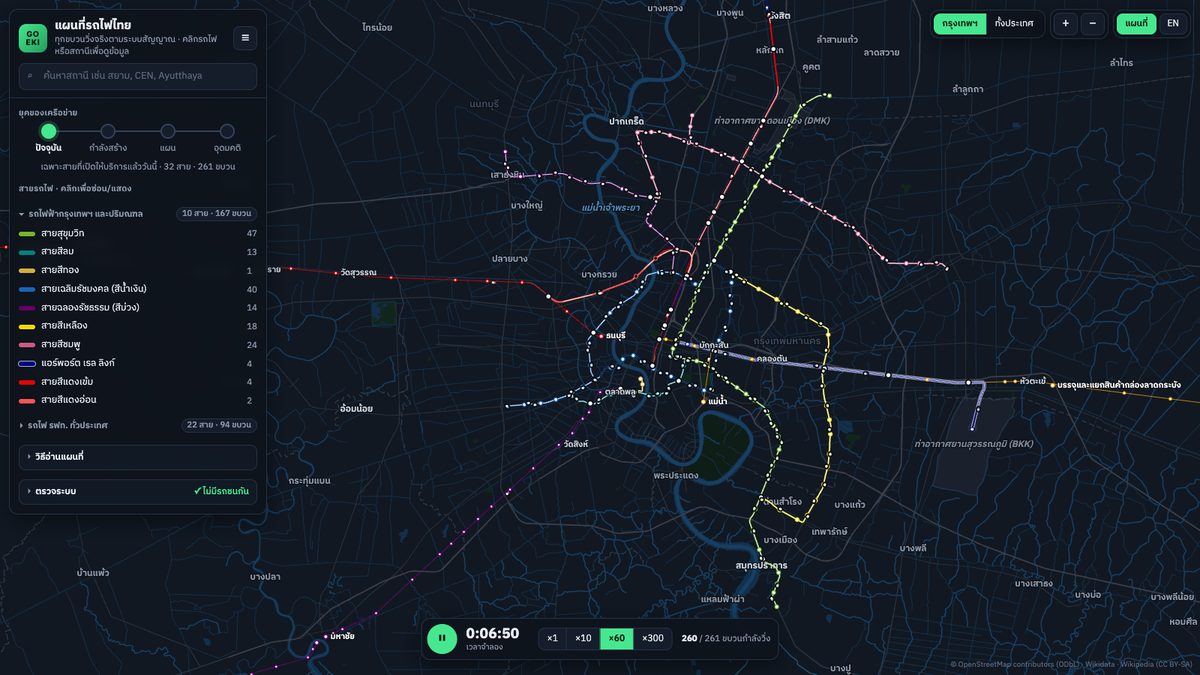Select the ×60 speed option

pos(616,638)
